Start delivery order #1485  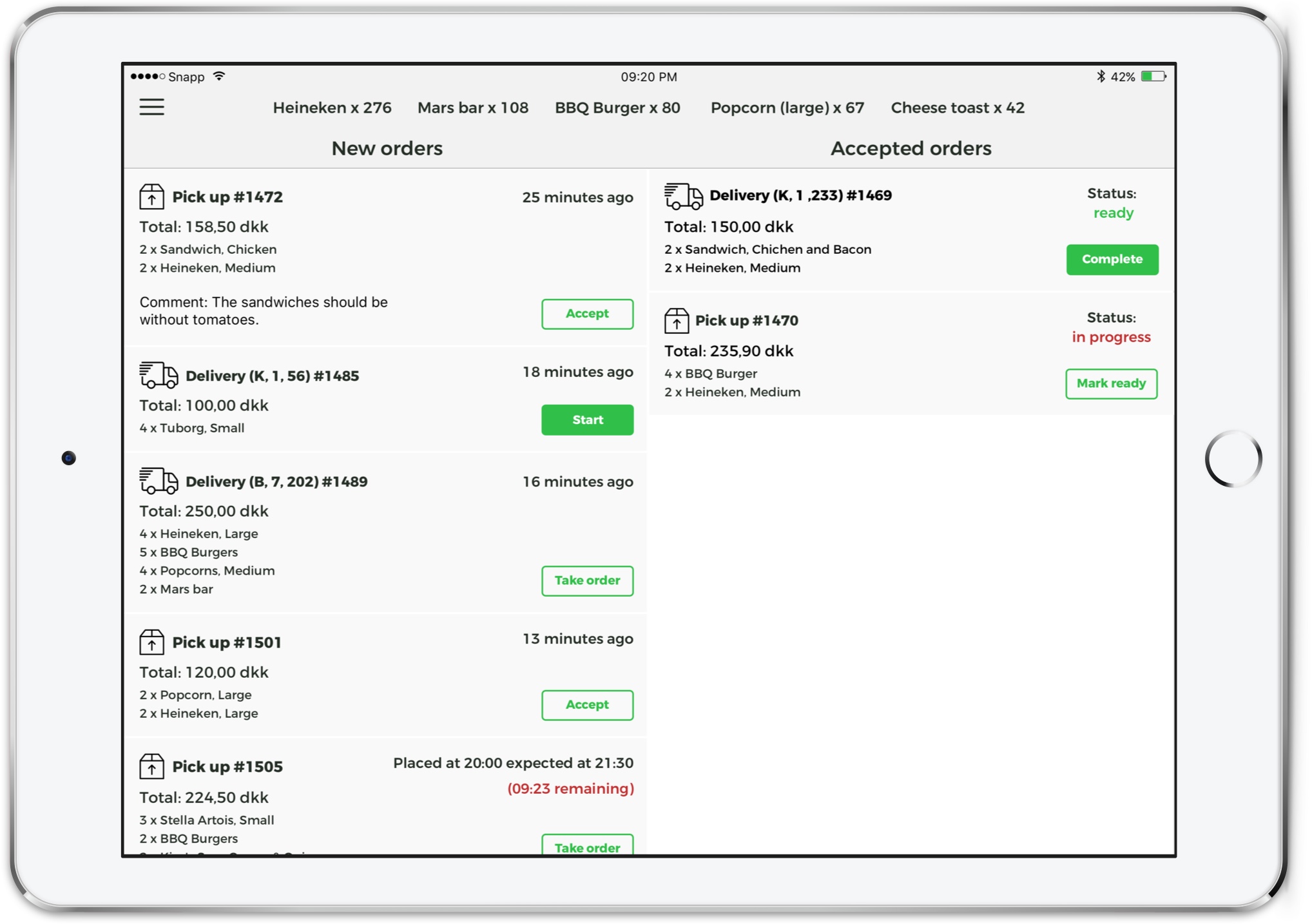(x=587, y=420)
